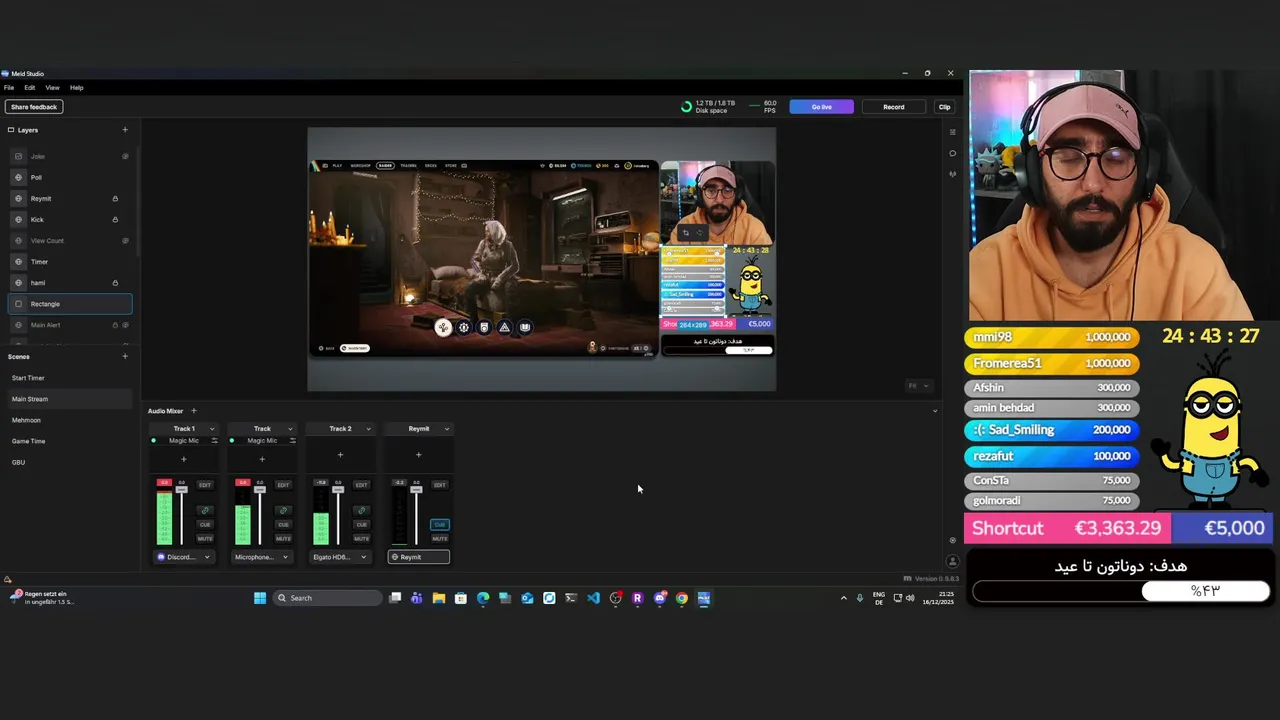Open Google Chrome from the taskbar
Viewport: 1280px width, 720px height.
click(x=682, y=598)
